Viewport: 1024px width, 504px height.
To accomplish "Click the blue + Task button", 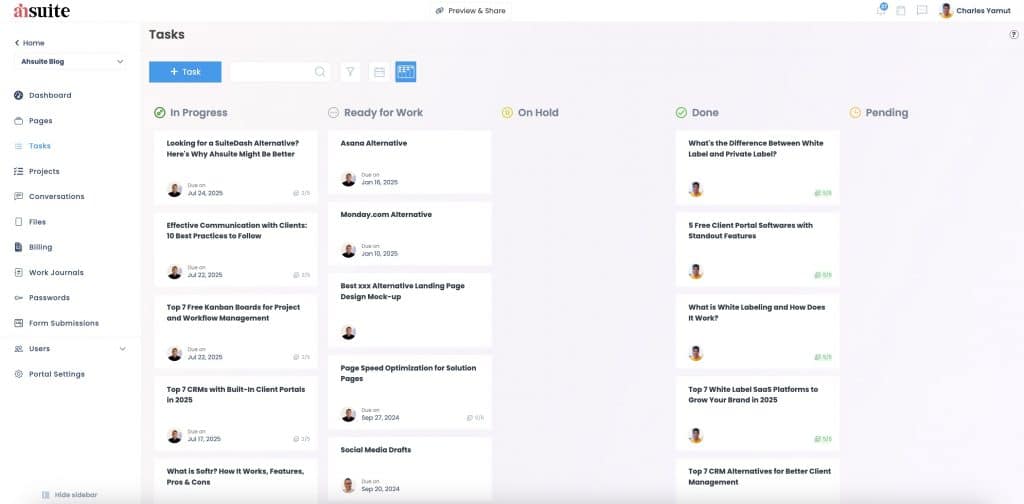I will point(185,72).
